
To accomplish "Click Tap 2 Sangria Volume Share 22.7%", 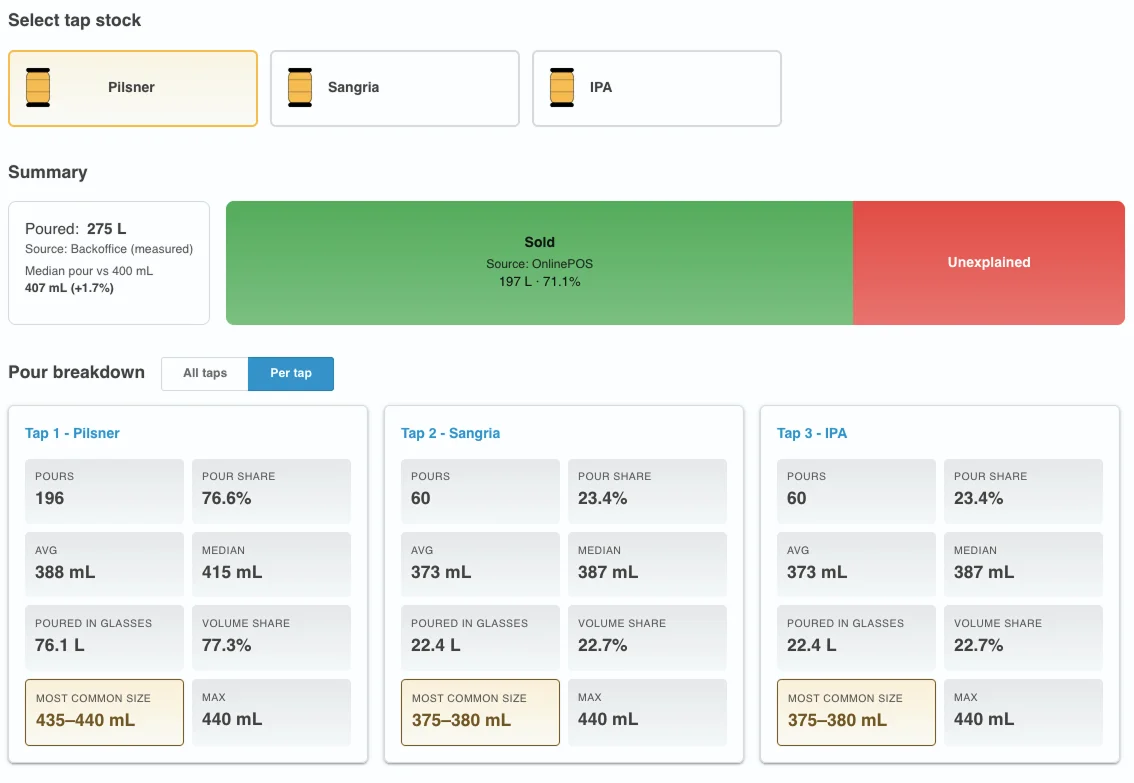I will [x=647, y=638].
